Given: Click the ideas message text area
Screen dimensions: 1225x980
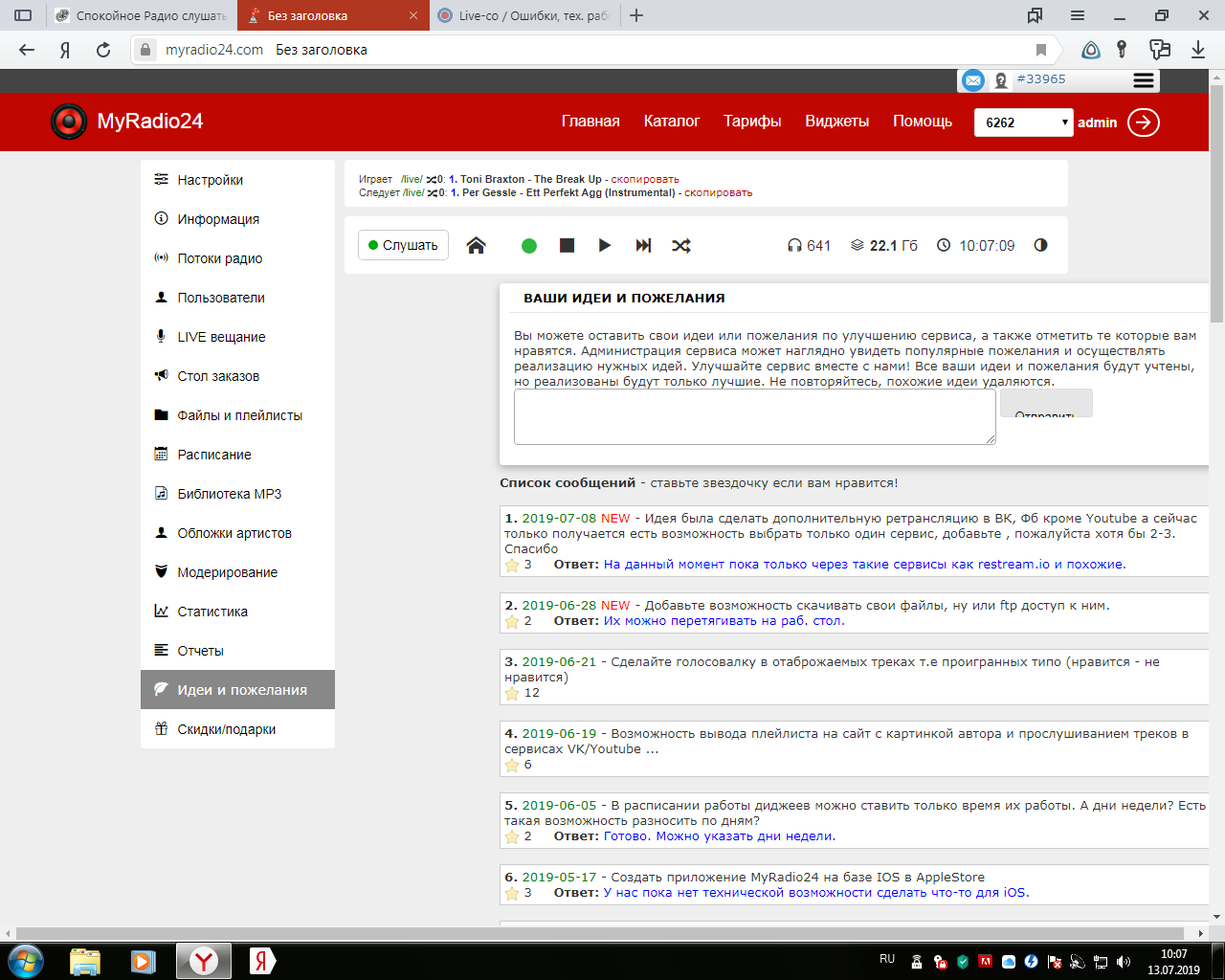Looking at the screenshot, I should pos(755,416).
